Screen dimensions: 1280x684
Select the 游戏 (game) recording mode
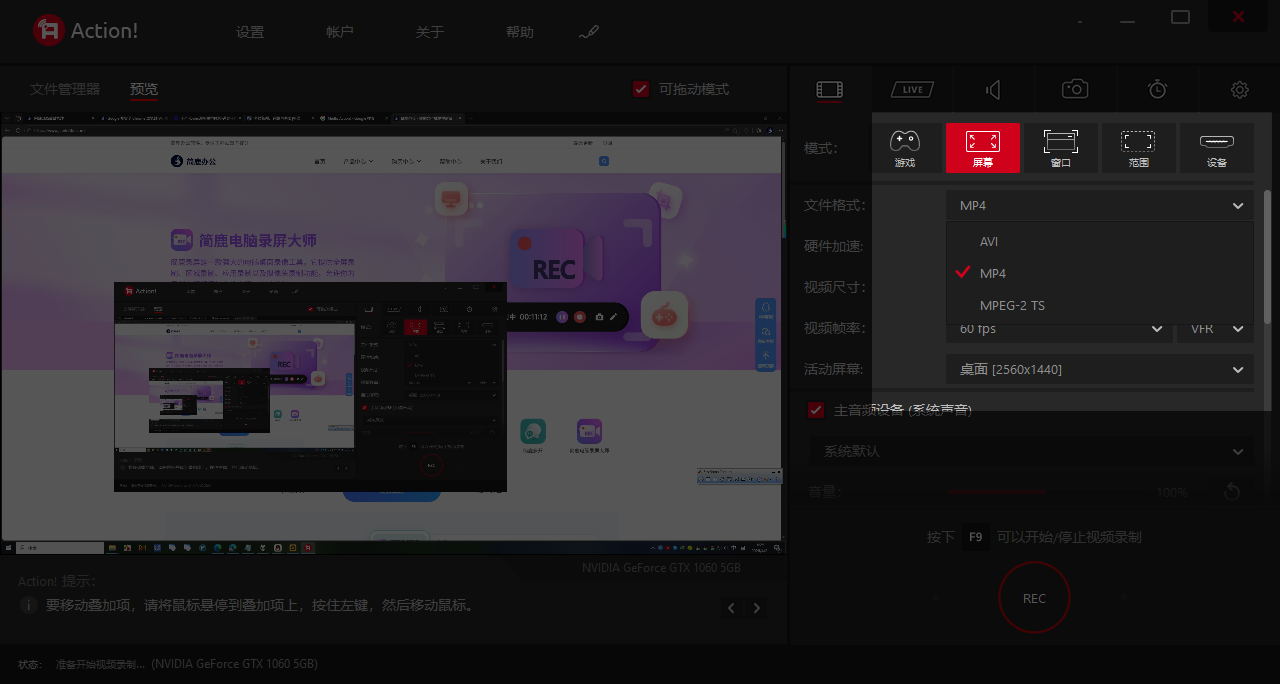click(904, 148)
